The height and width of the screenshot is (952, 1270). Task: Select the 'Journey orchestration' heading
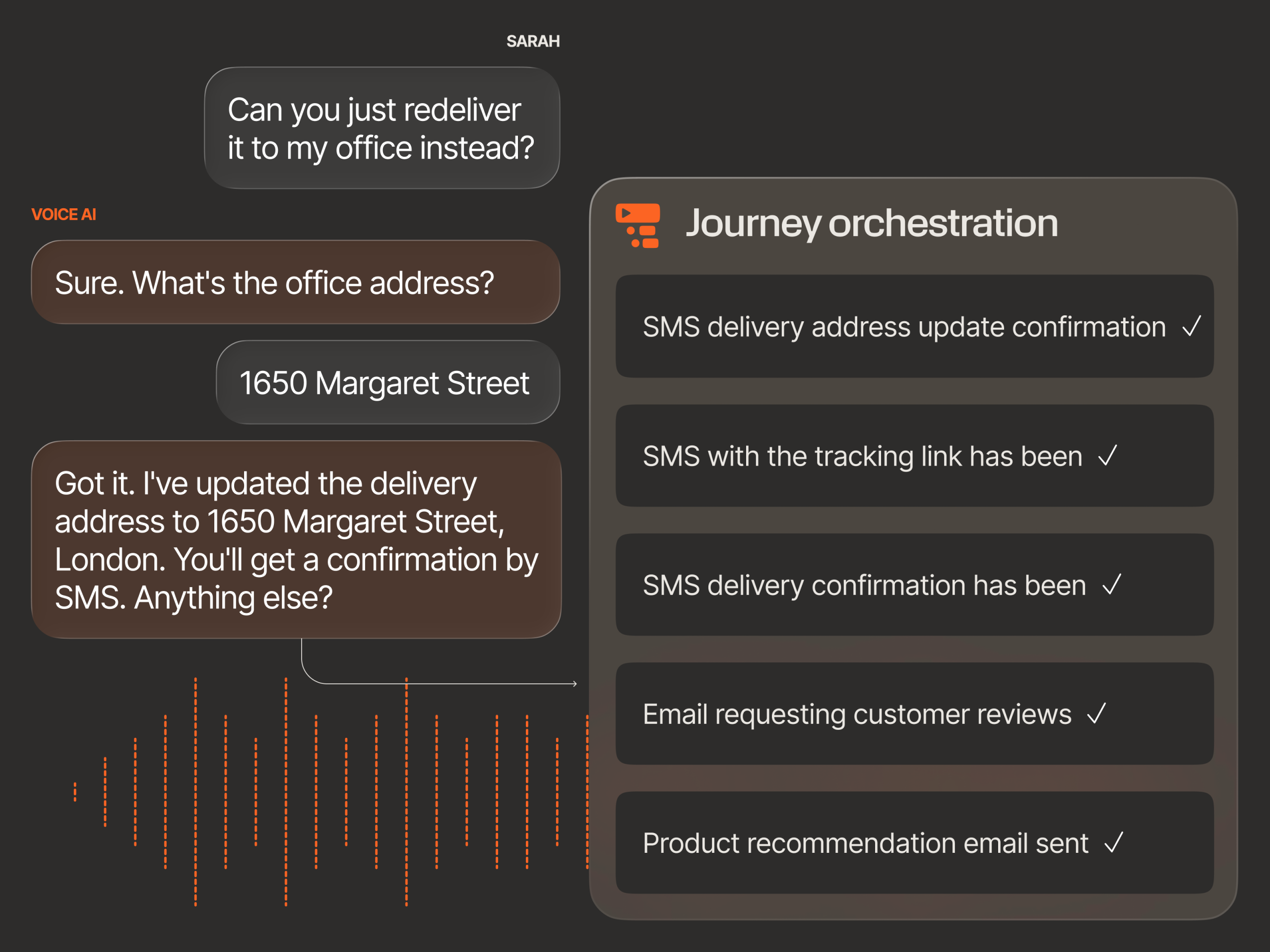click(872, 224)
